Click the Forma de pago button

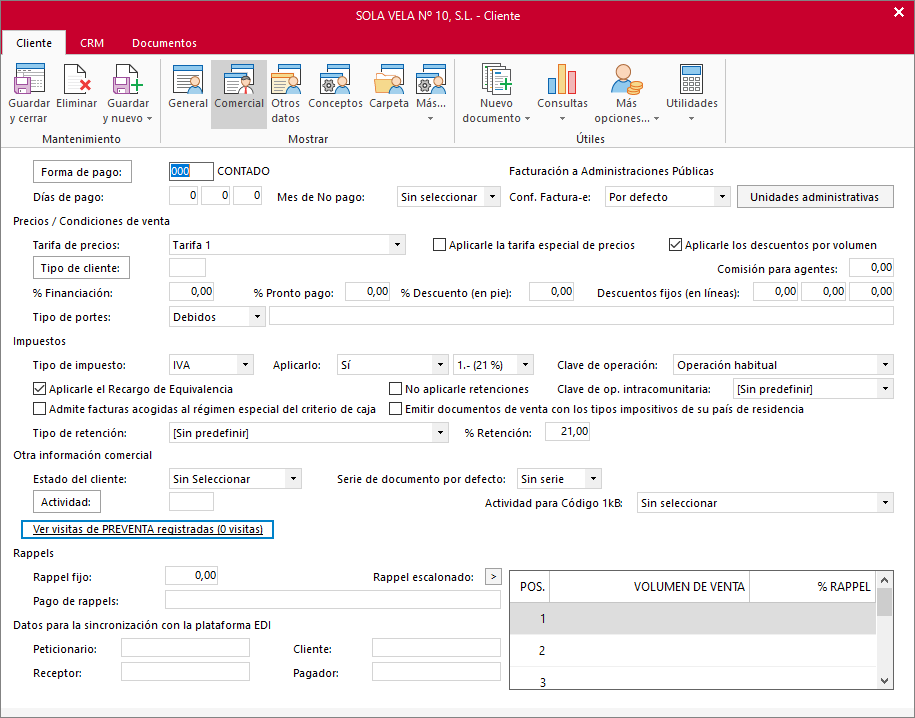(x=82, y=172)
